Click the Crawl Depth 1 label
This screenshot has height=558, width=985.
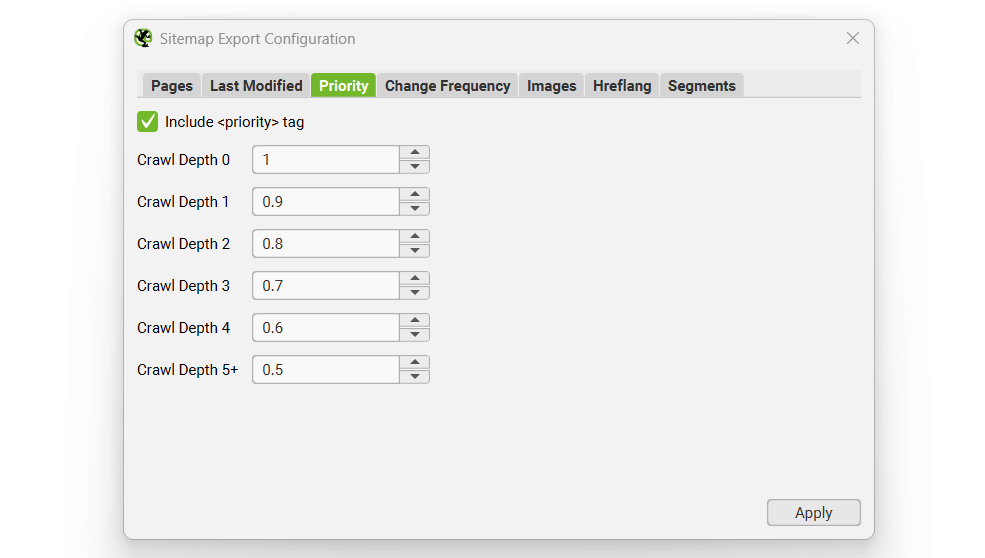point(183,202)
